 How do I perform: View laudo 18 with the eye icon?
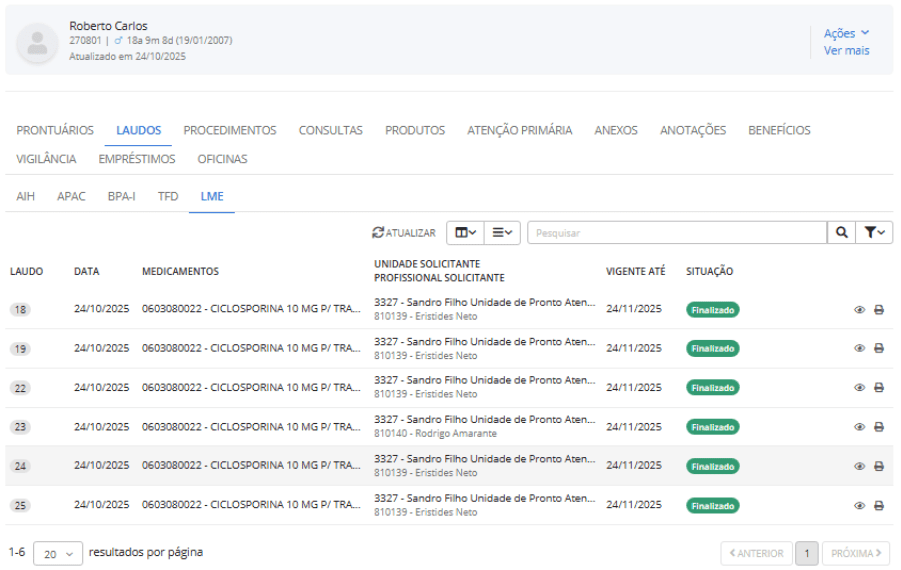859,310
